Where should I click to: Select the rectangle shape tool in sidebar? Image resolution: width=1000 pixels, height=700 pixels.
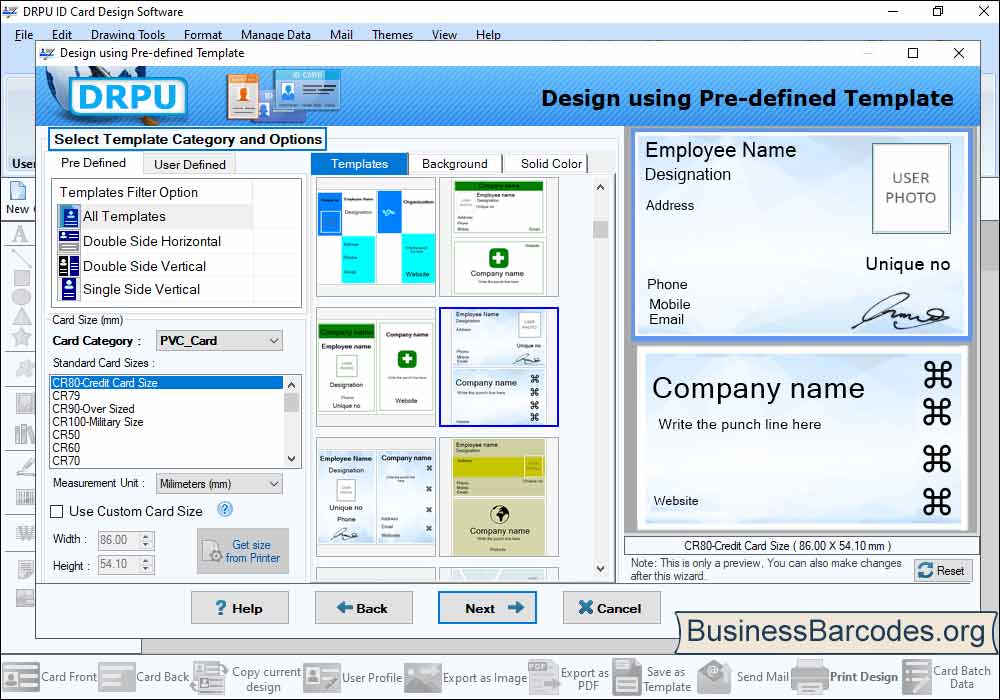click(22, 278)
